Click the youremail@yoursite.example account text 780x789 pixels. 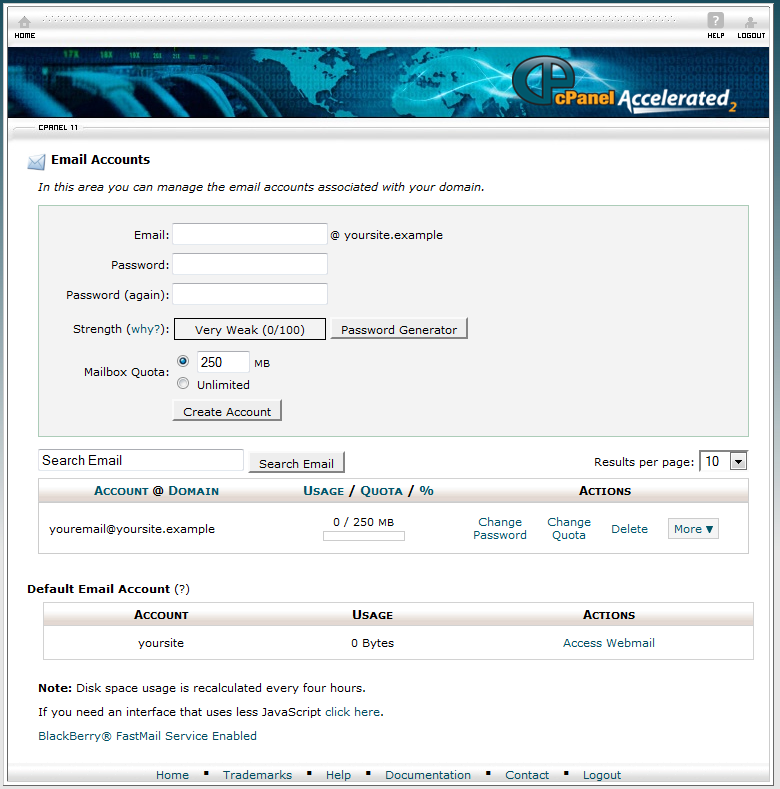pos(132,529)
